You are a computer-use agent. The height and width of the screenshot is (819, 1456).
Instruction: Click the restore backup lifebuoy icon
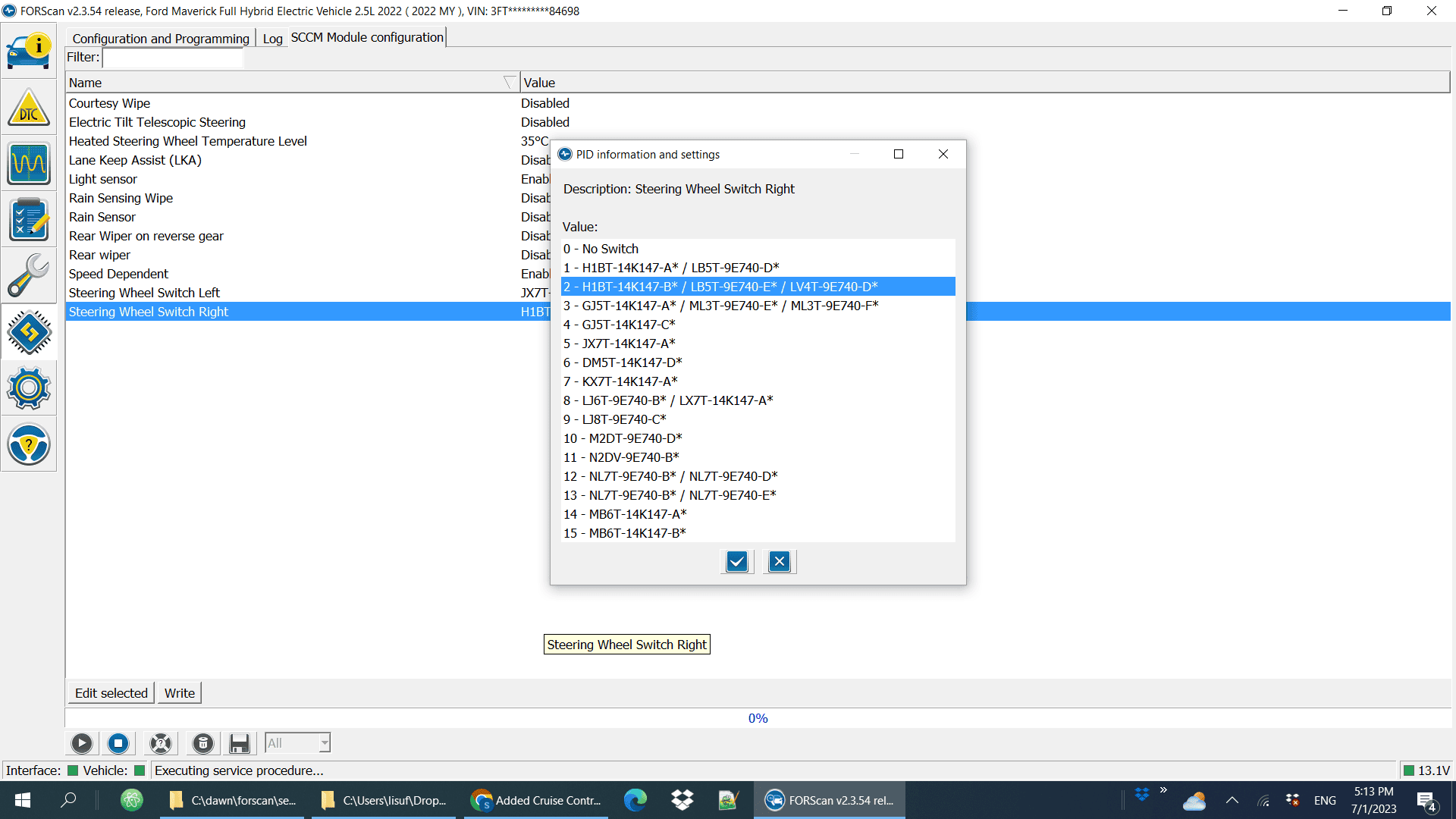(x=161, y=743)
